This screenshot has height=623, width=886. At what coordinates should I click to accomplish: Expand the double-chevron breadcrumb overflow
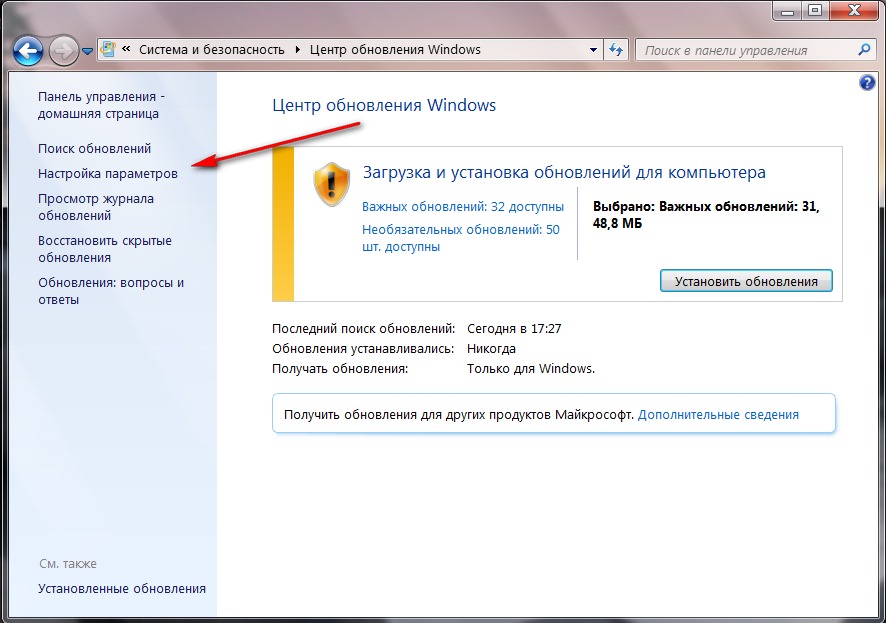pos(127,49)
